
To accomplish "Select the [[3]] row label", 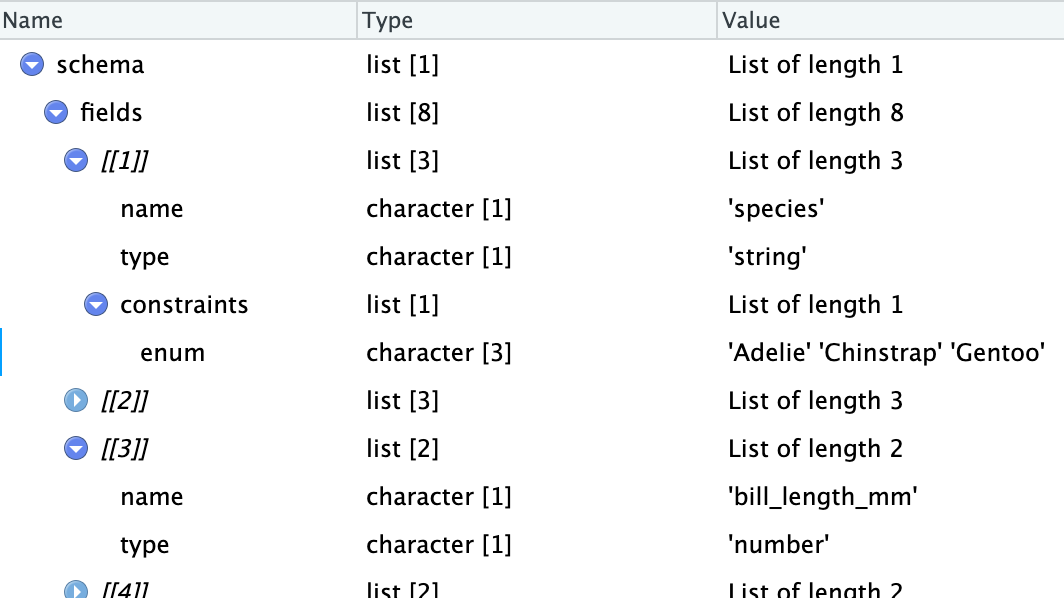I will (124, 449).
